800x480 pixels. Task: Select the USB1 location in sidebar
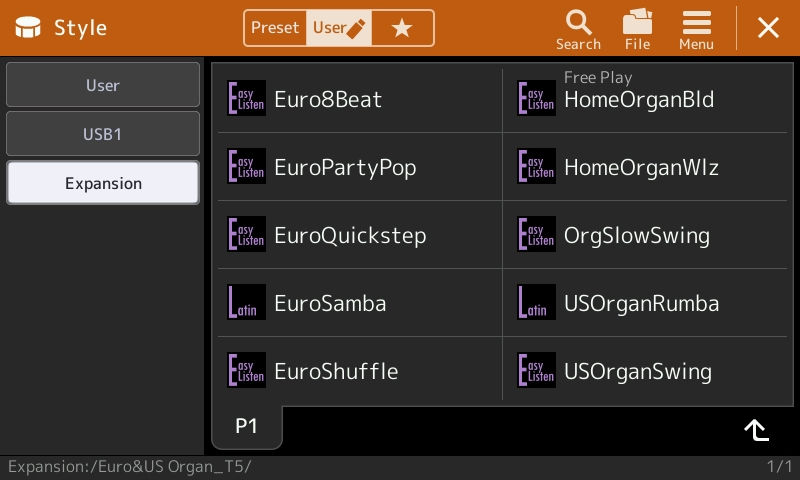click(x=103, y=134)
